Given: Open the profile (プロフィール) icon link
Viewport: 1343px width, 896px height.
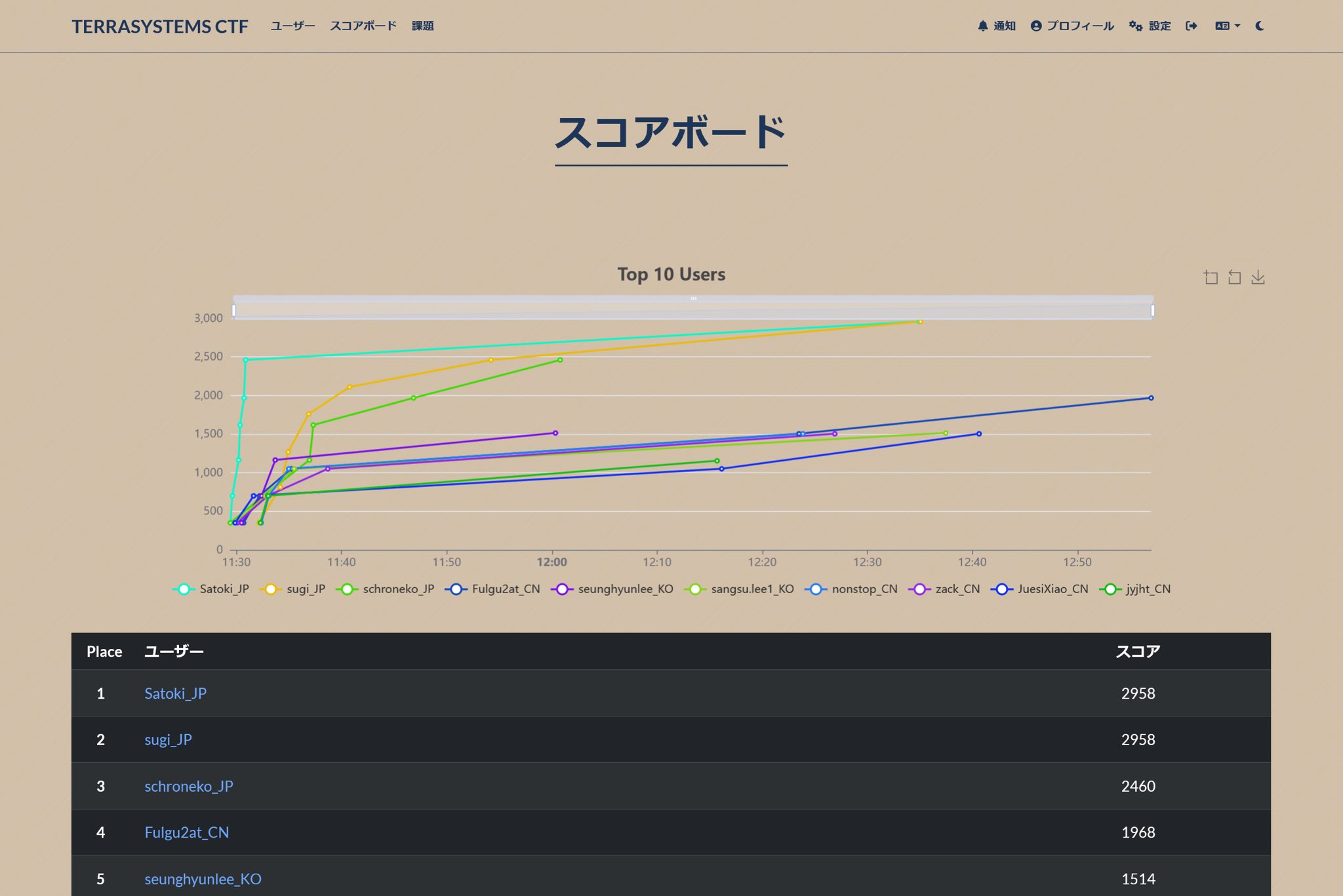Looking at the screenshot, I should point(1036,26).
